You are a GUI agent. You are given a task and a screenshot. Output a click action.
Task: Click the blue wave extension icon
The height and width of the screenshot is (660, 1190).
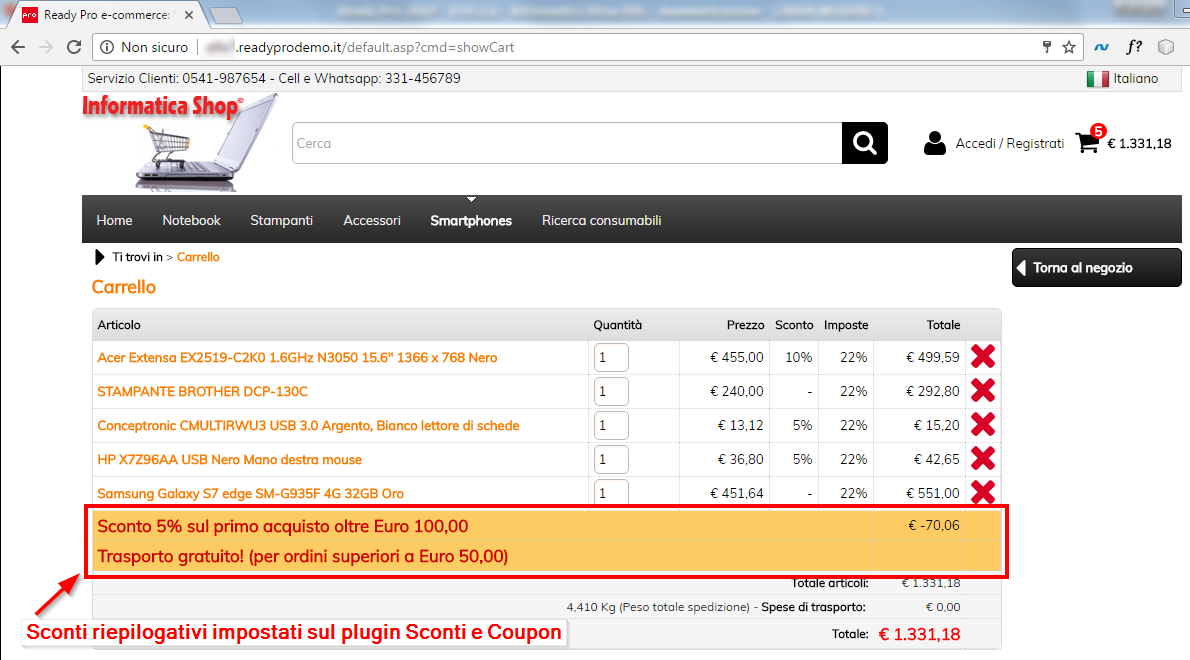[x=1101, y=47]
